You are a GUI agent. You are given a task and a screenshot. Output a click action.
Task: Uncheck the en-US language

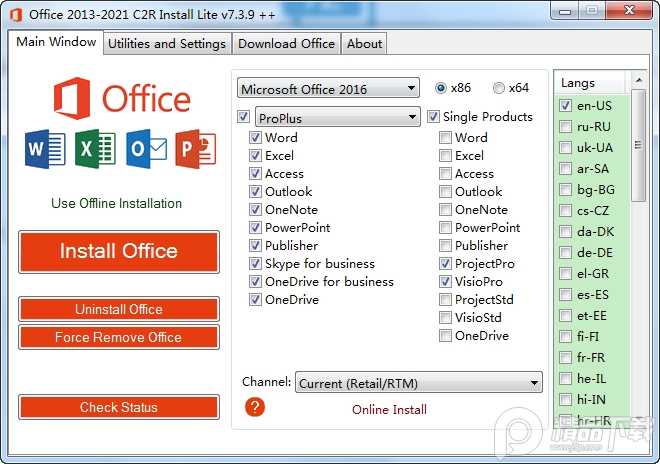(565, 106)
